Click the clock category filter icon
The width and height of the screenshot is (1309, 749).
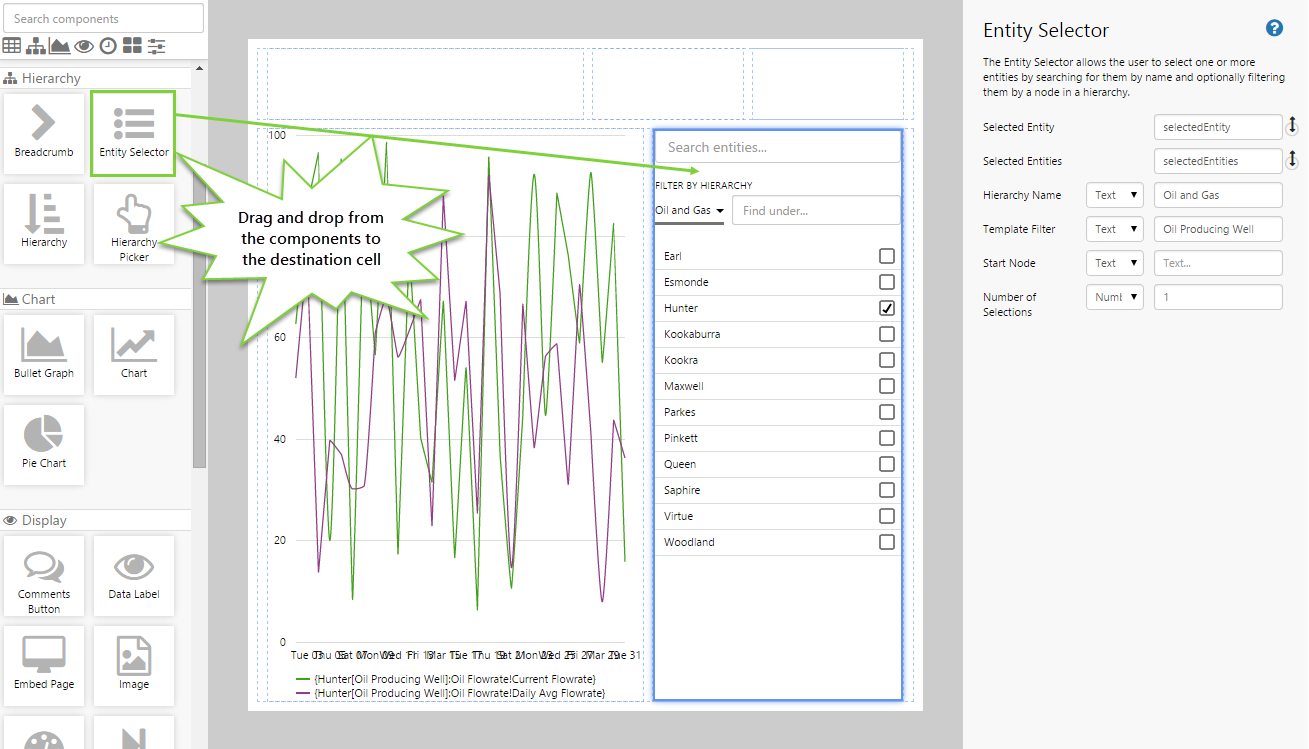(x=108, y=46)
